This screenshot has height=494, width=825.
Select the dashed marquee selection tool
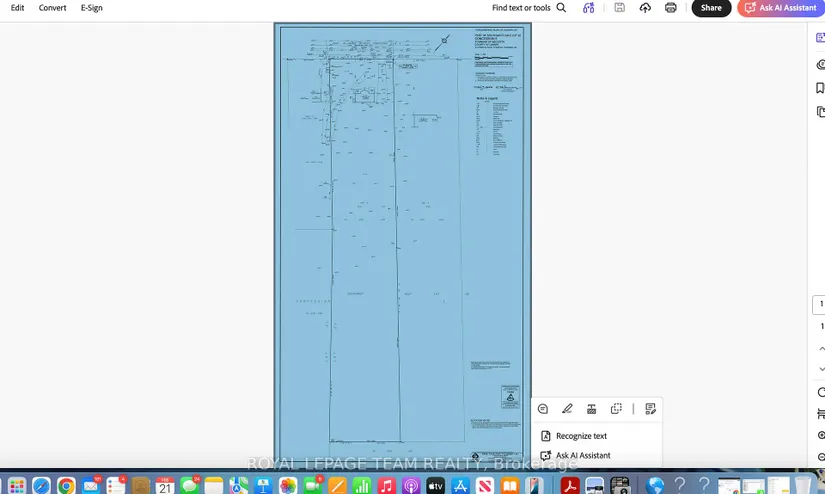click(x=616, y=409)
